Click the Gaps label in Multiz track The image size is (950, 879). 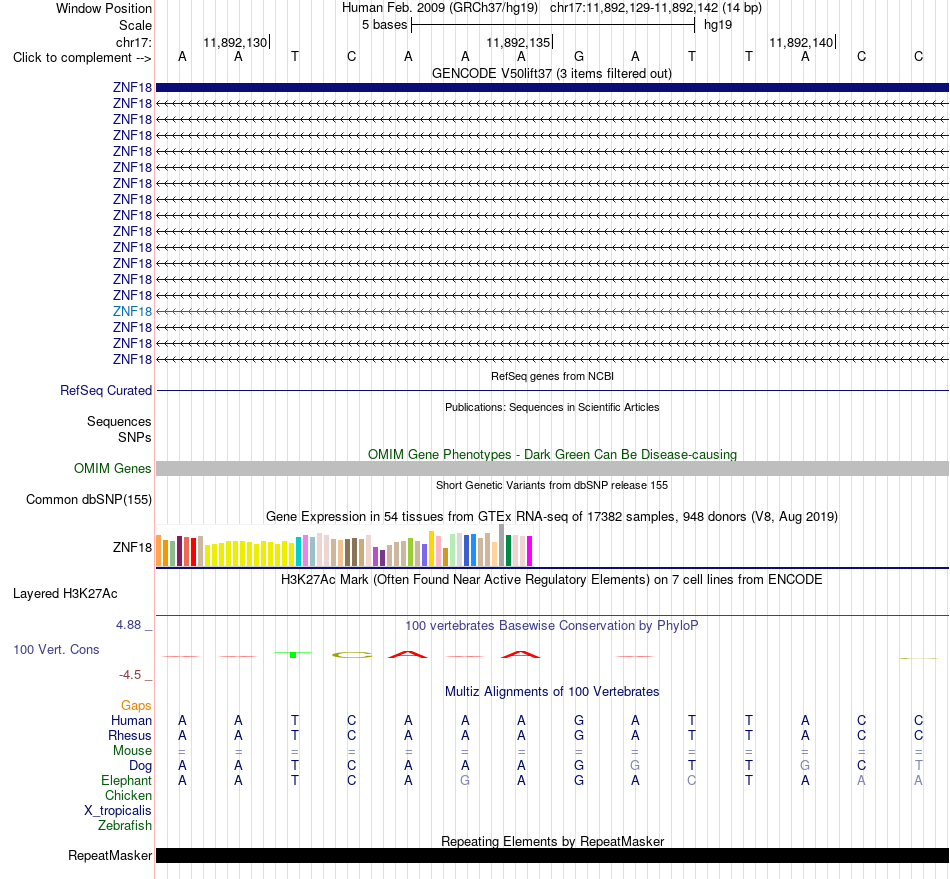coord(136,705)
